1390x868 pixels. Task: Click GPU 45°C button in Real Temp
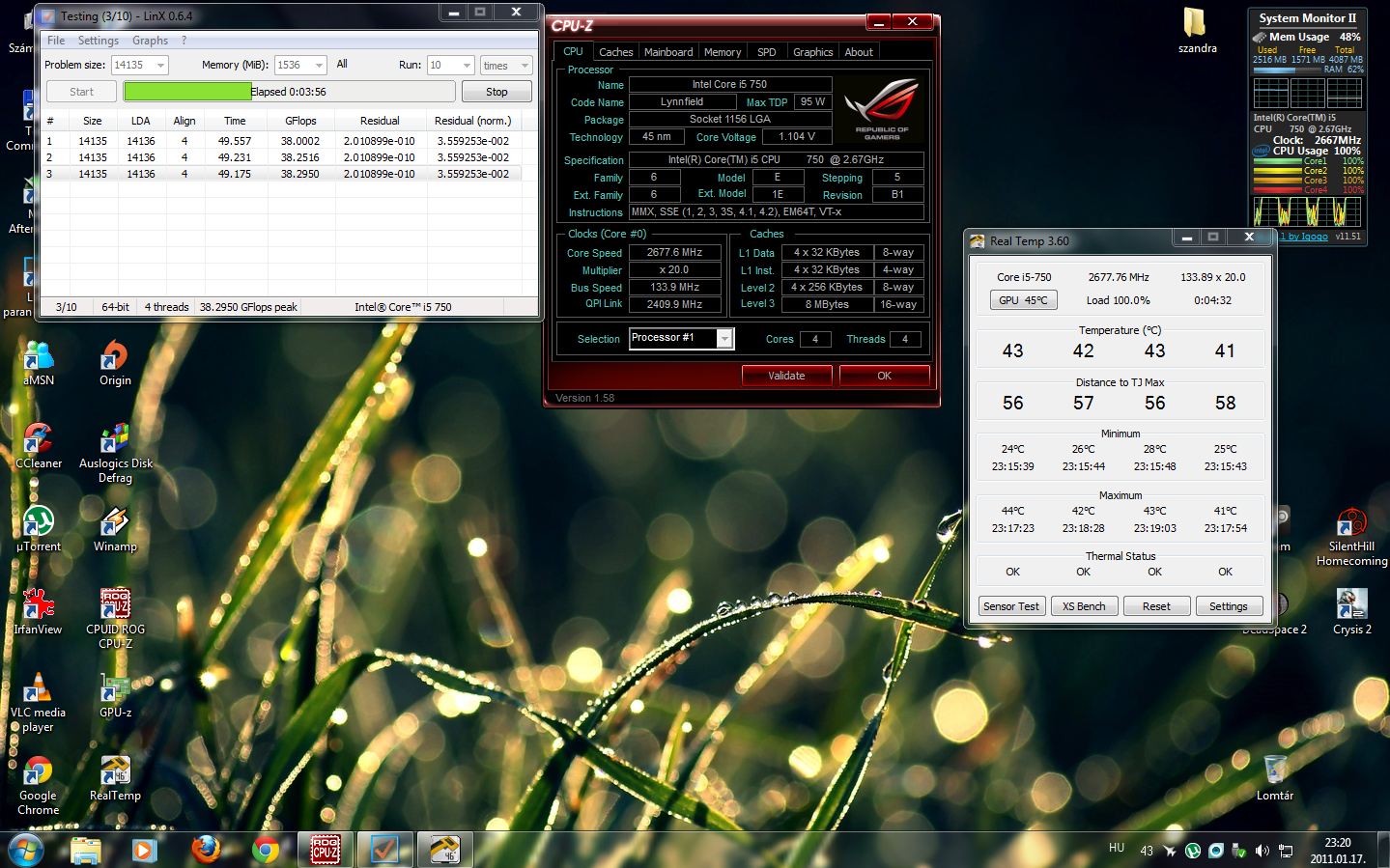pos(1023,300)
